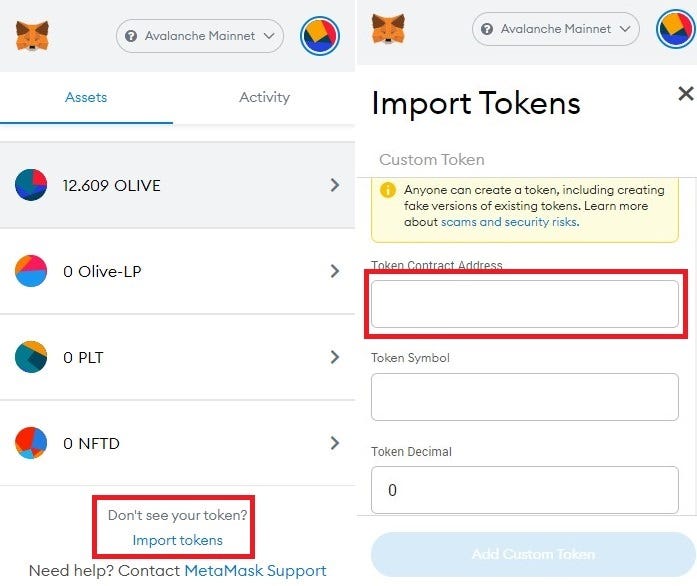Click the PLT token icon
Image resolution: width=697 pixels, height=586 pixels.
(31, 357)
